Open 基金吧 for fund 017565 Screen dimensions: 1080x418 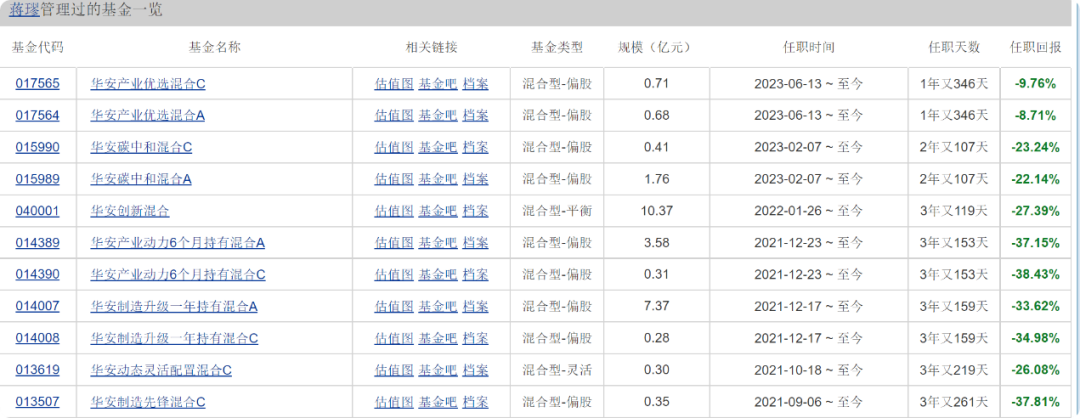pyautogui.click(x=438, y=84)
